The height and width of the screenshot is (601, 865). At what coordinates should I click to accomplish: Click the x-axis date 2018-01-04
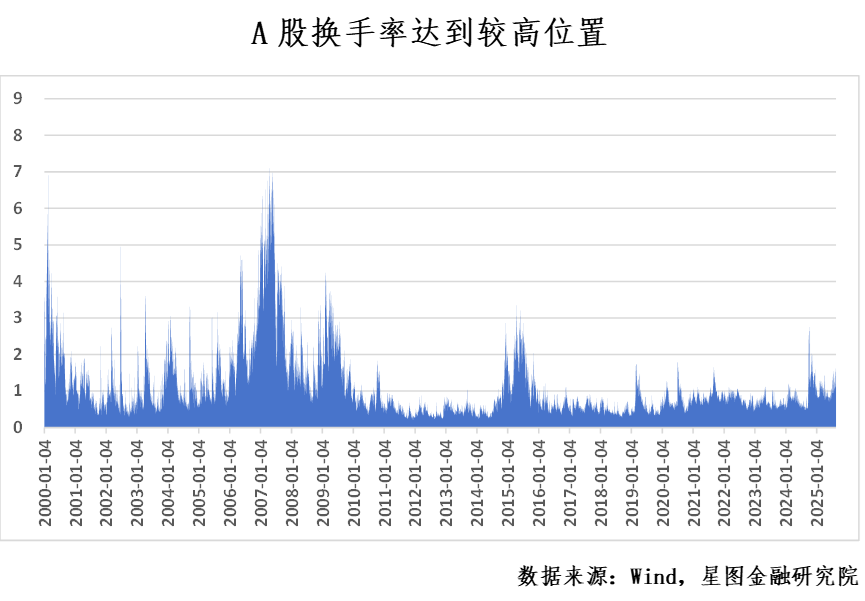coord(601,483)
